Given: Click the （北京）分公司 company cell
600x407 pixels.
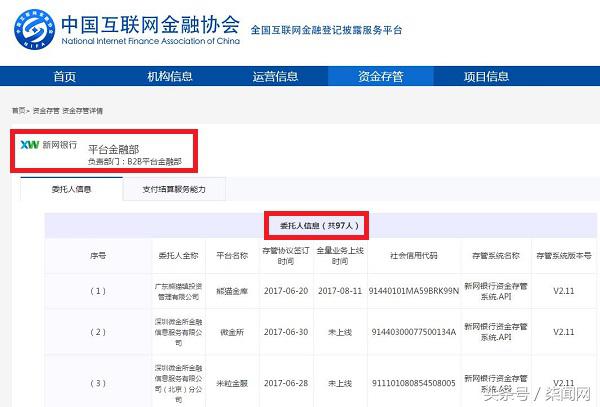Looking at the screenshot, I should click(x=178, y=384).
